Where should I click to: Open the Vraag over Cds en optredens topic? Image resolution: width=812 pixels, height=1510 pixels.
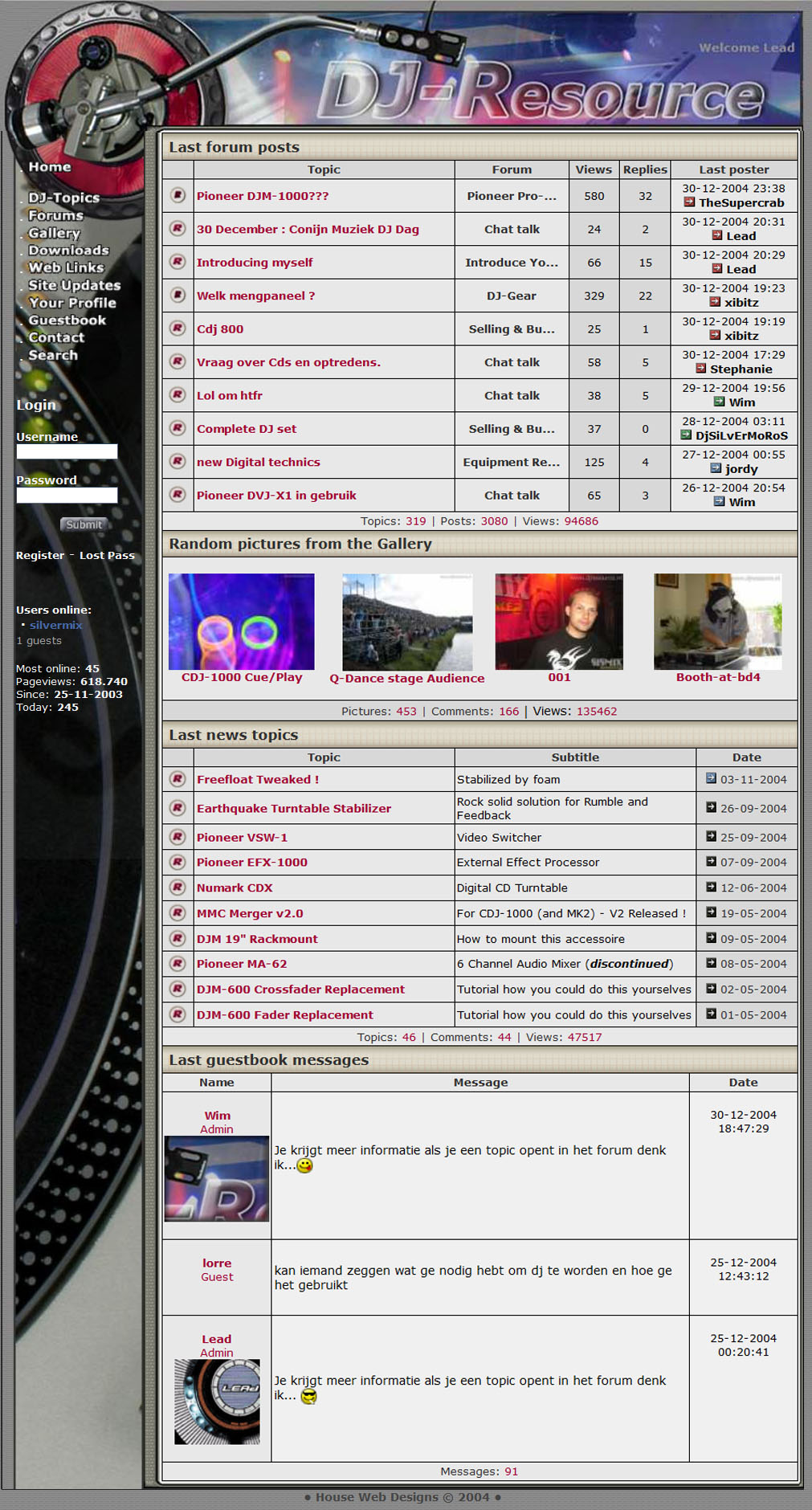tap(288, 362)
